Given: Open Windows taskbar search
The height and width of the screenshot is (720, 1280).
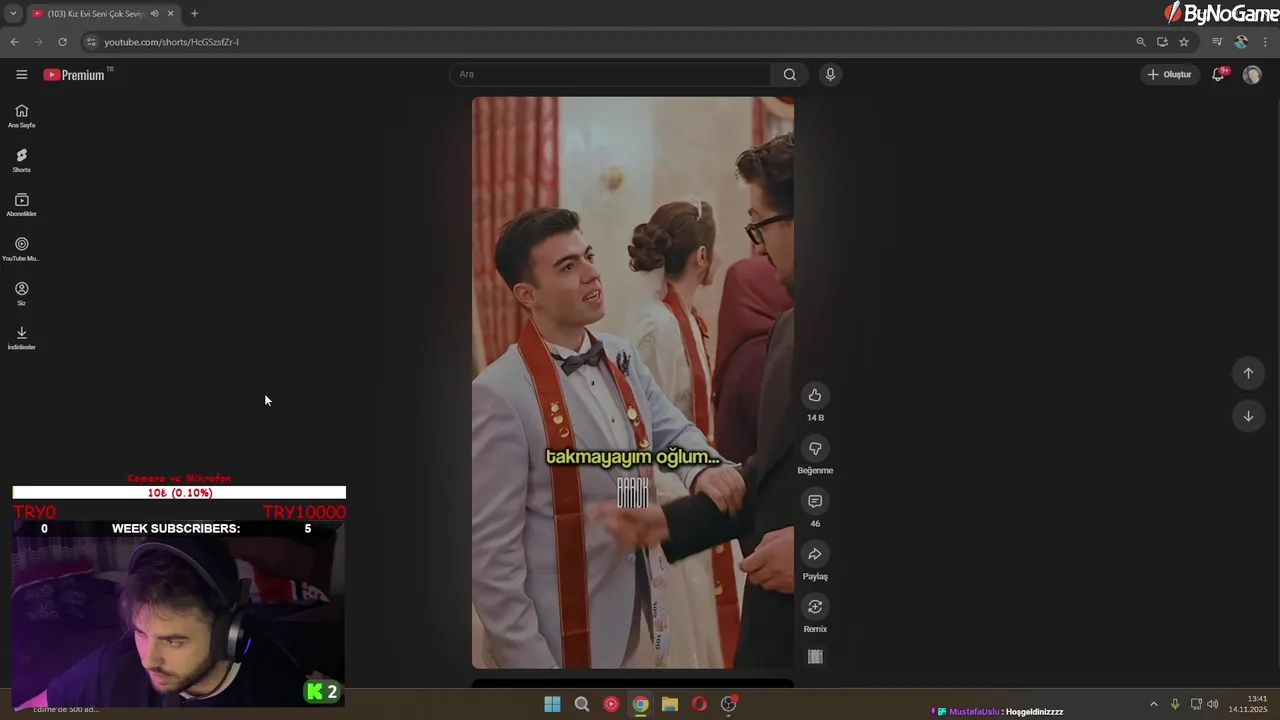Looking at the screenshot, I should point(582,704).
